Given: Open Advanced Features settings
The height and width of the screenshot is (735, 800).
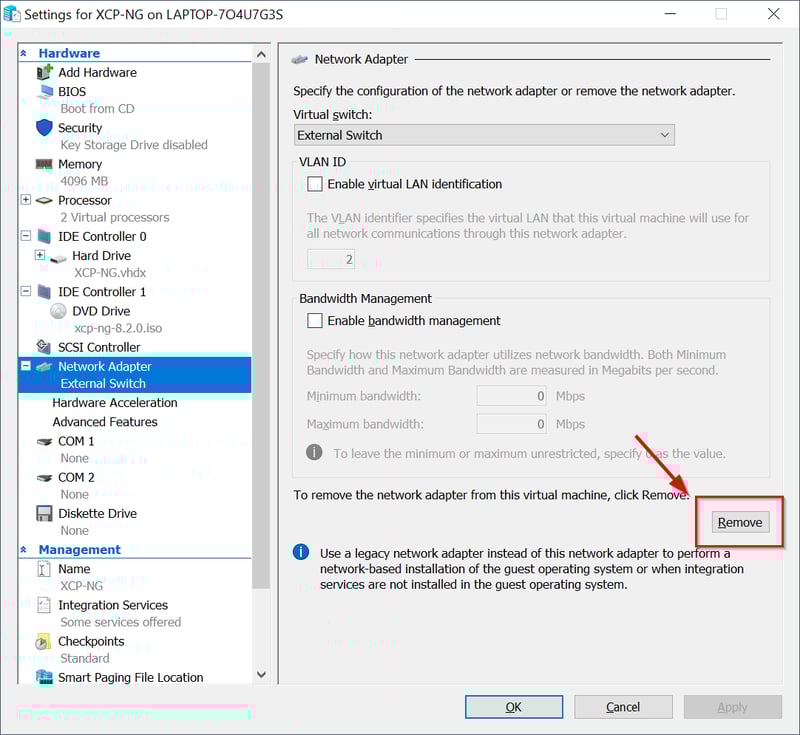Looking at the screenshot, I should point(105,421).
